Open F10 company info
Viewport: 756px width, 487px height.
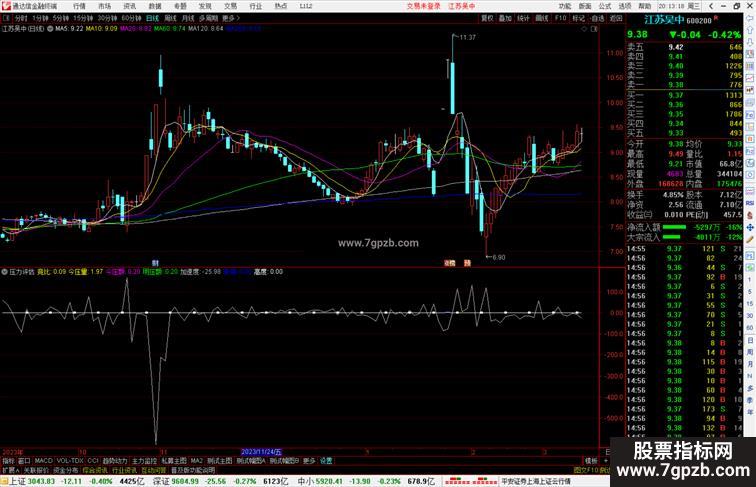click(560, 18)
